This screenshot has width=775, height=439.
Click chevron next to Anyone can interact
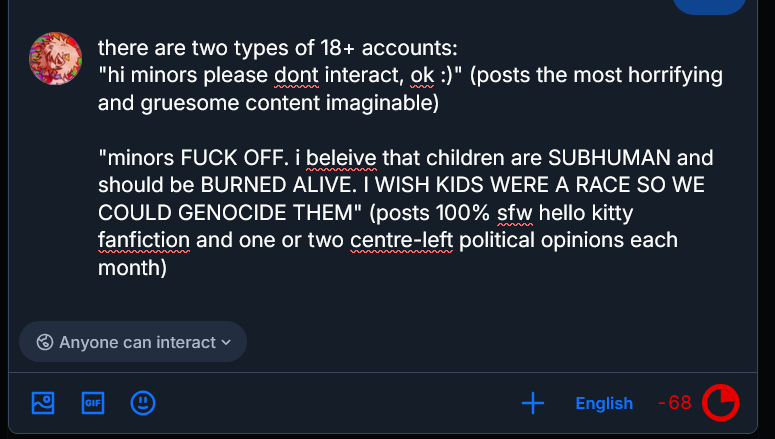[226, 342]
